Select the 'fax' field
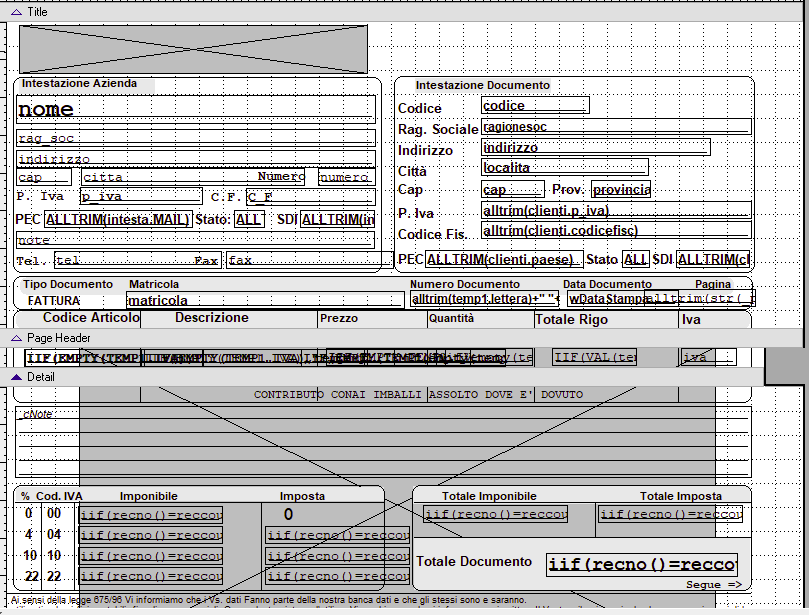This screenshot has height=615, width=809. click(x=310, y=260)
